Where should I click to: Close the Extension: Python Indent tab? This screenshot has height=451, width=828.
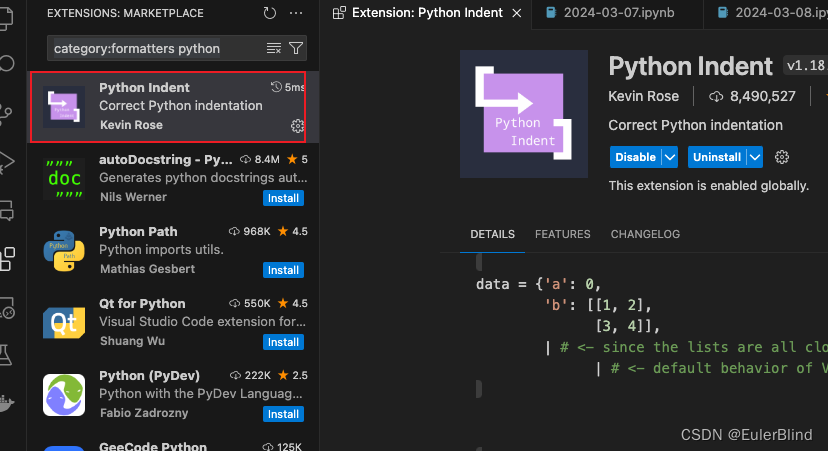[517, 13]
